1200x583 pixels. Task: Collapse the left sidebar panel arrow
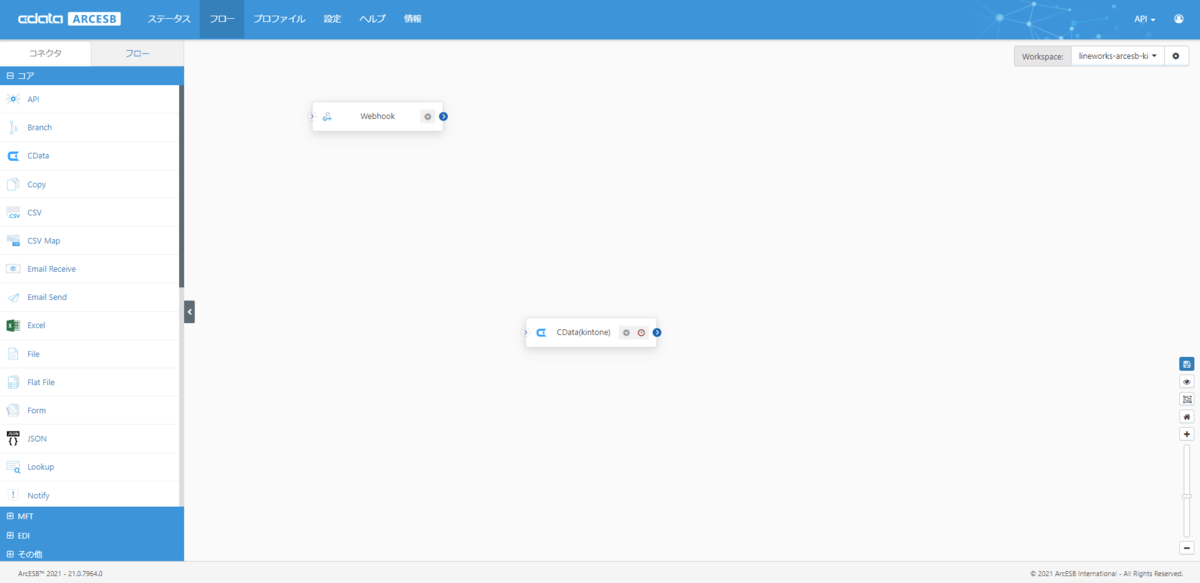coord(190,312)
